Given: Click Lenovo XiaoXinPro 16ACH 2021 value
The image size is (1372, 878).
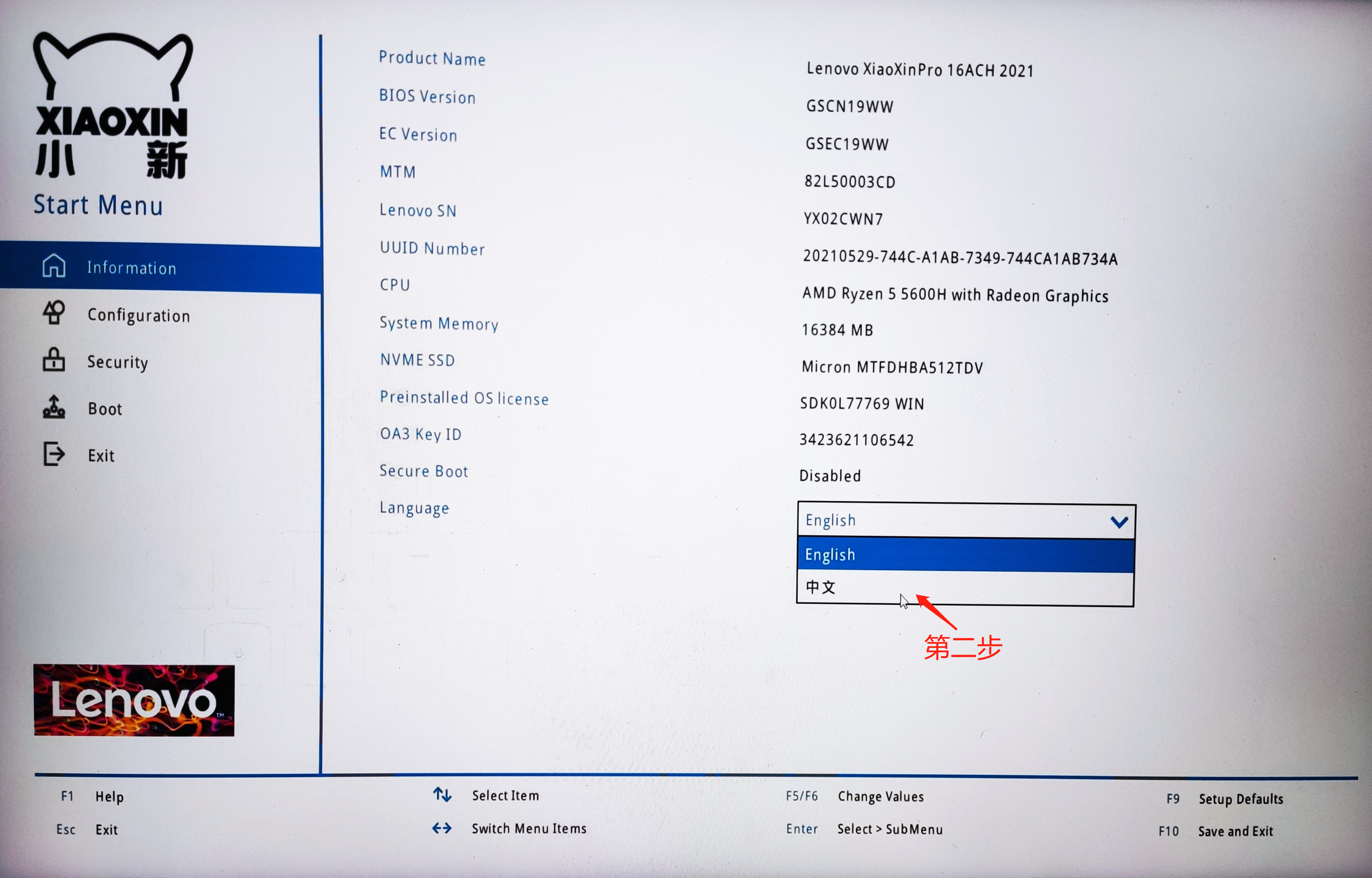Looking at the screenshot, I should [x=919, y=70].
